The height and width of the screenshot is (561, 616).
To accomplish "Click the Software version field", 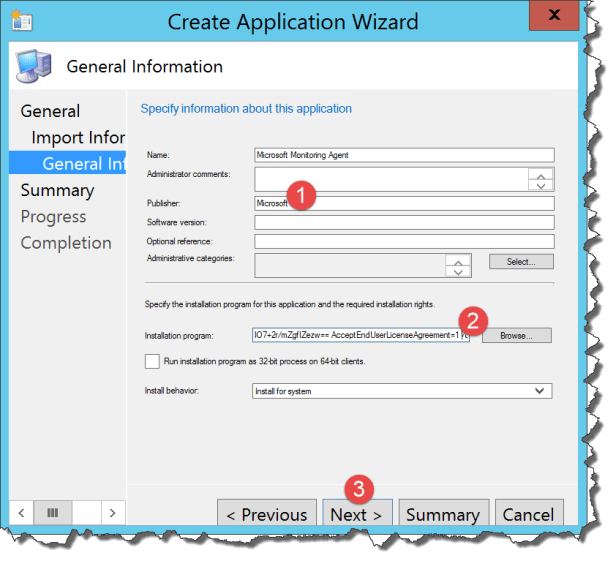I will coord(404,222).
